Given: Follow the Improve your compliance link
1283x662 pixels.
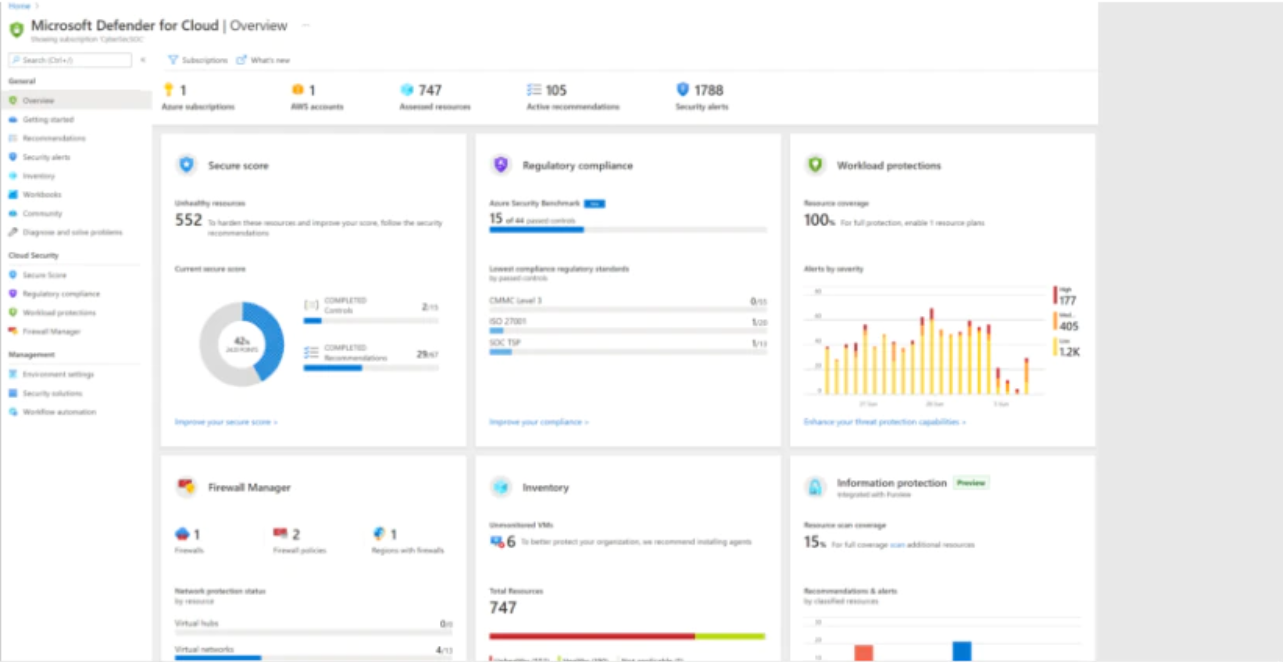Looking at the screenshot, I should [x=539, y=422].
